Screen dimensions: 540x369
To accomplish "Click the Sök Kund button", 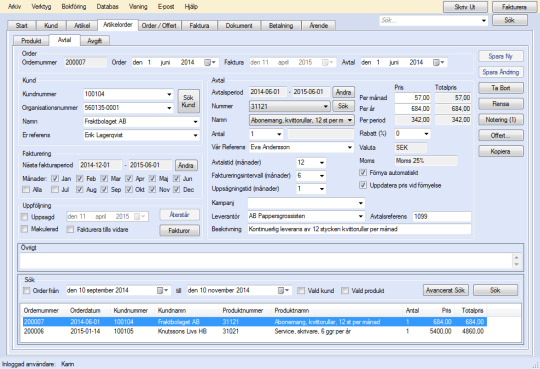I will pos(188,101).
